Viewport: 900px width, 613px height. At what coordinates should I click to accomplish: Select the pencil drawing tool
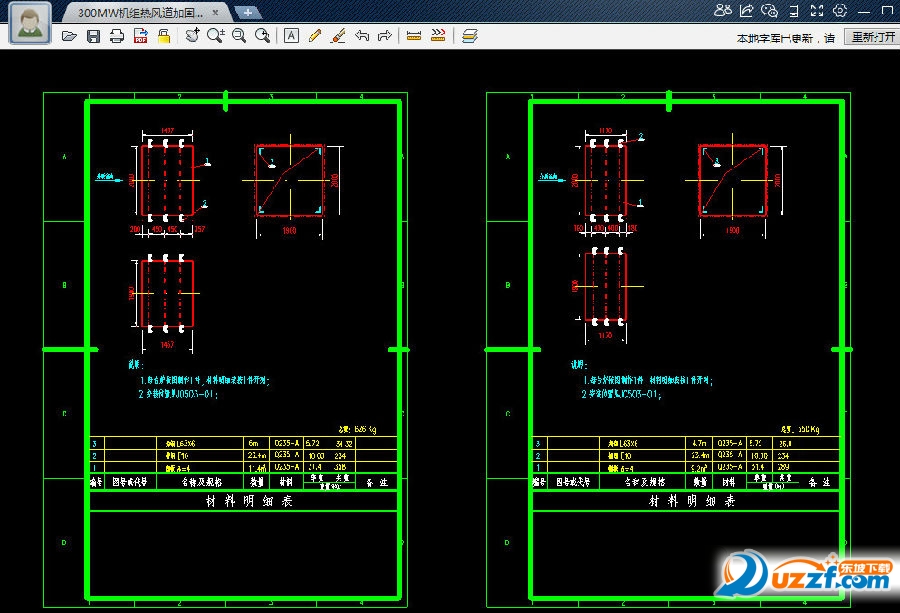pyautogui.click(x=315, y=36)
